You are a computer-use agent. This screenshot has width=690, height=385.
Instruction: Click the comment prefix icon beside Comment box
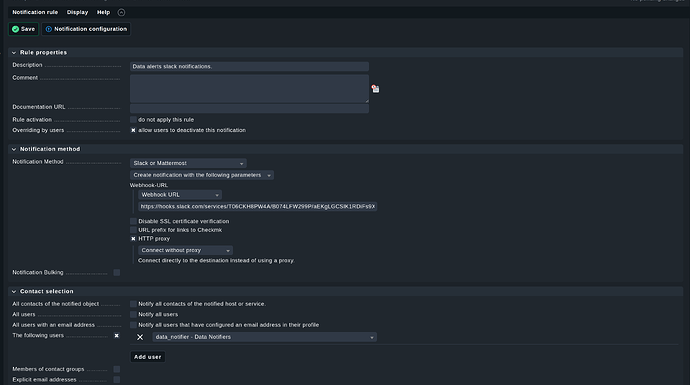[x=375, y=89]
